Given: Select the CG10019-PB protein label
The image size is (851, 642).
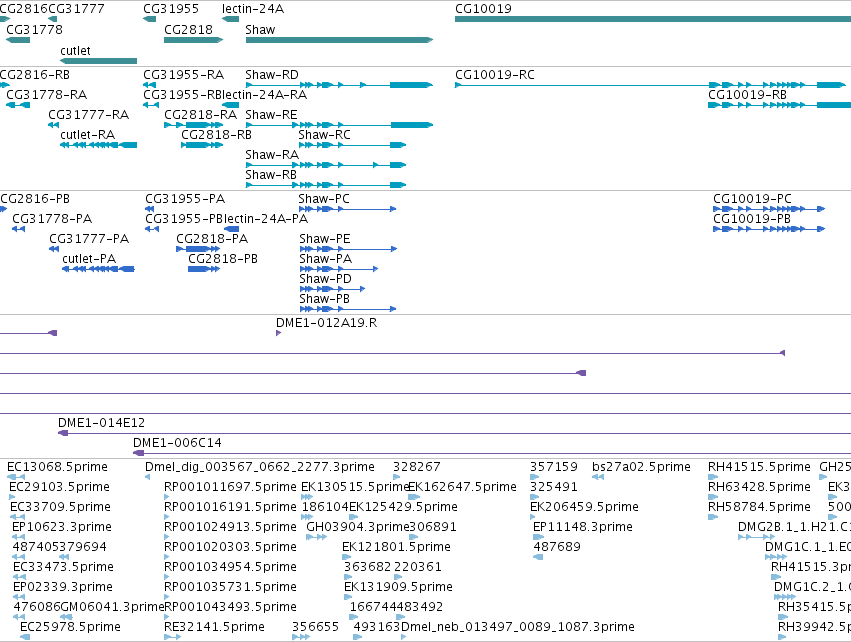Looking at the screenshot, I should tap(752, 219).
